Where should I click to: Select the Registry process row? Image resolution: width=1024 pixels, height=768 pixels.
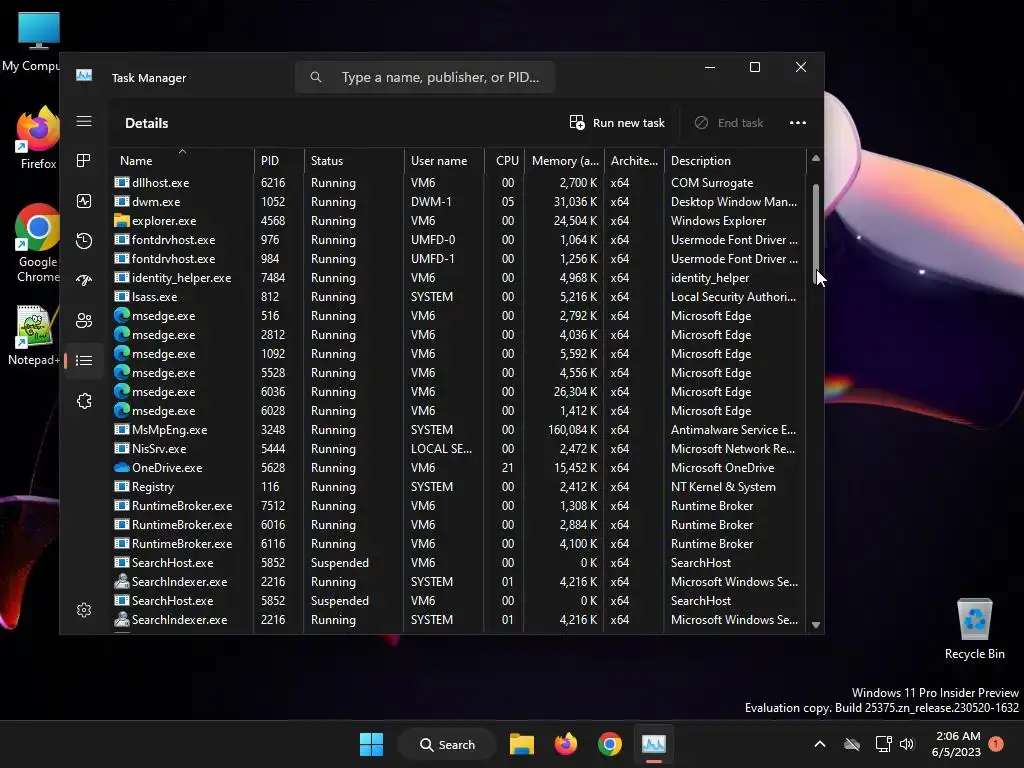pos(459,487)
